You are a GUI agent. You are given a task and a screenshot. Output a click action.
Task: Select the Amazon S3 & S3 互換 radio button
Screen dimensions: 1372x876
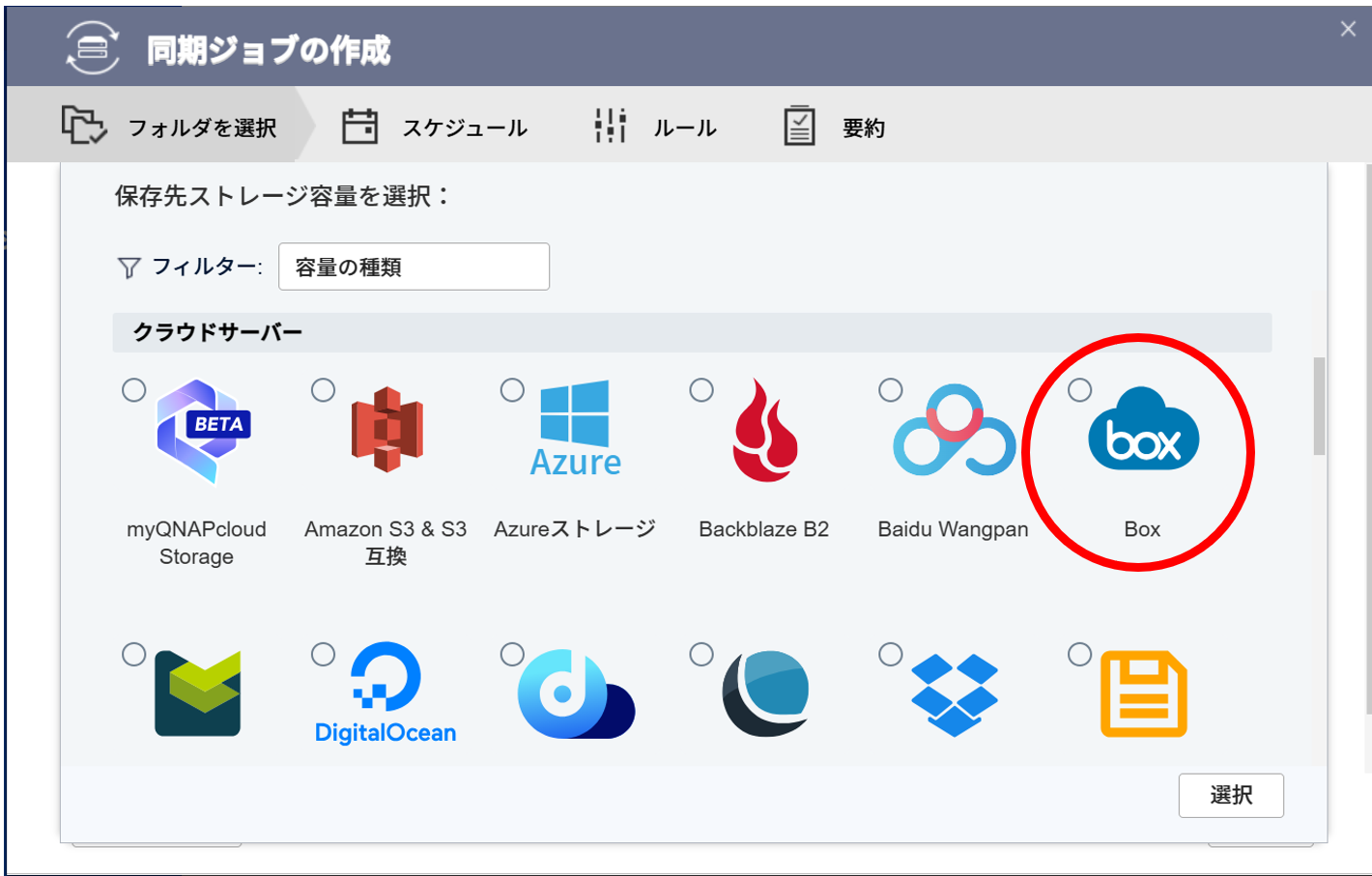(324, 390)
